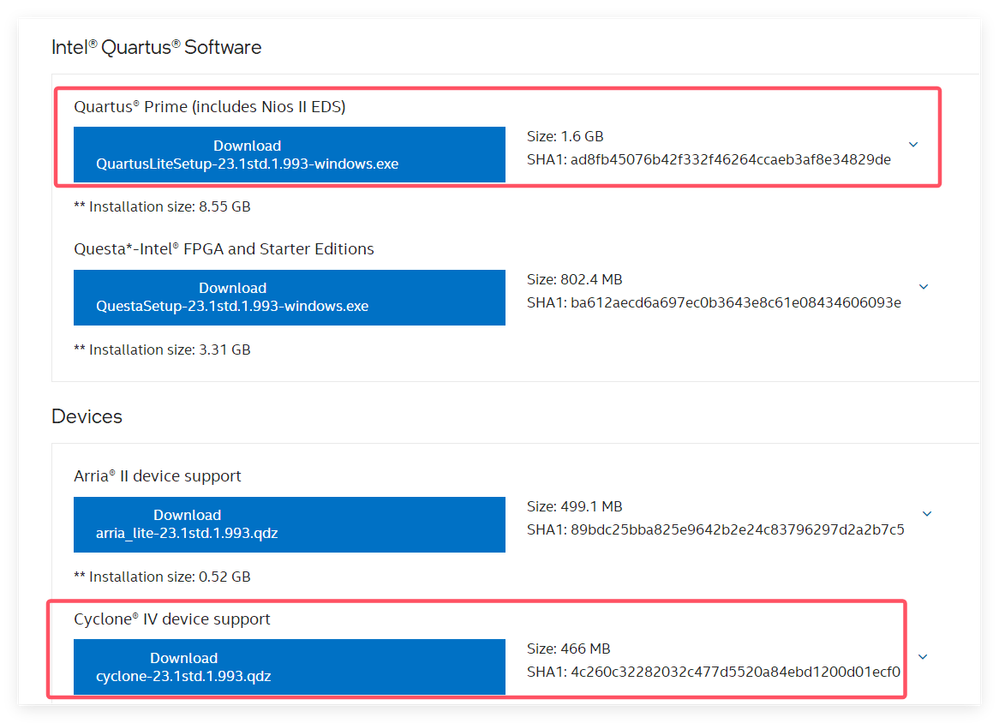Click the Quartus Prime (includes Nios II EDS) title
Viewport: 999px width, 723px height.
(210, 106)
